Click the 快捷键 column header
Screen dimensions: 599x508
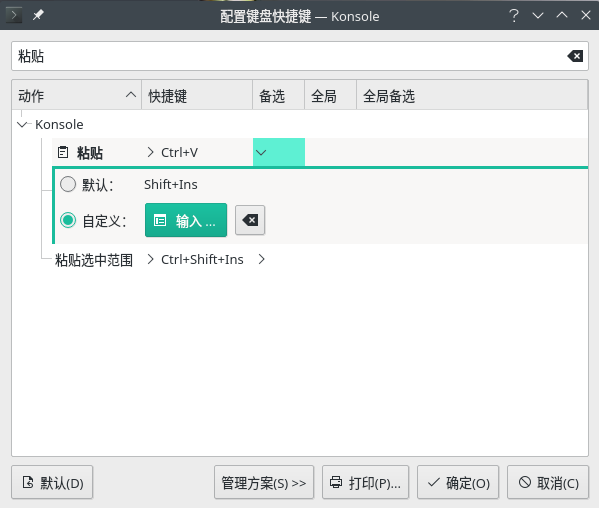coord(197,95)
